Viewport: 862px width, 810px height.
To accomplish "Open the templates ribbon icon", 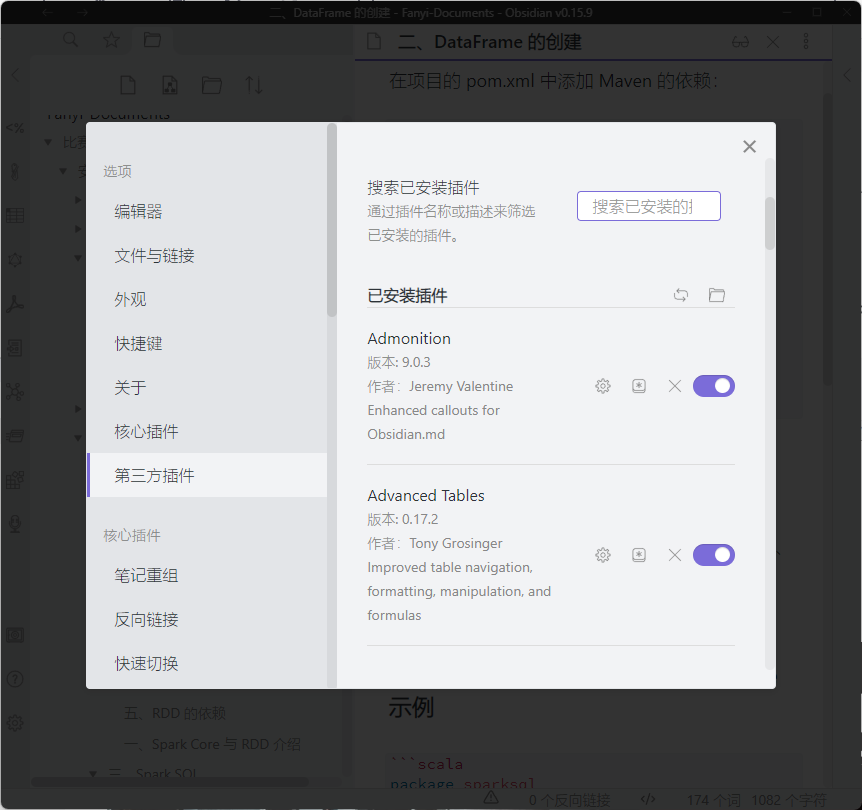I will pos(15,128).
